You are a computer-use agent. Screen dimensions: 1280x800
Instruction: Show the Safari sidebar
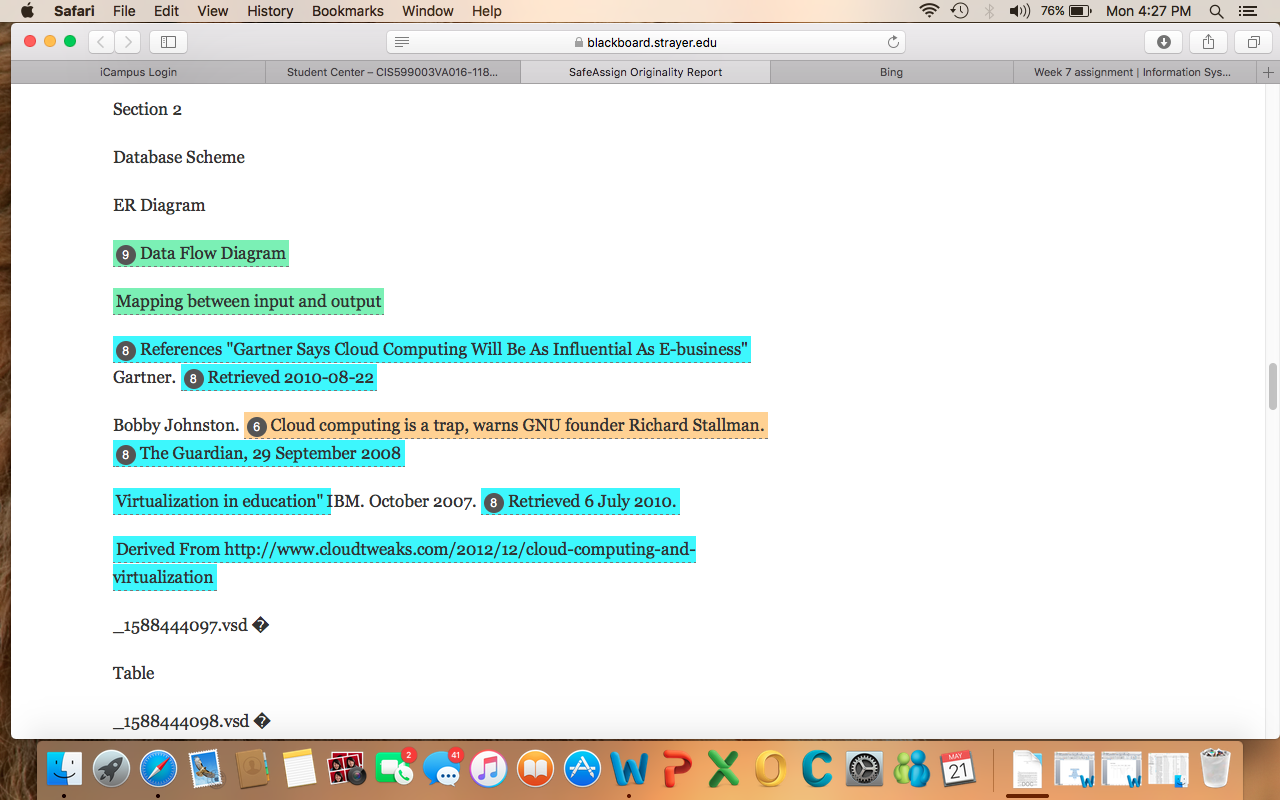pyautogui.click(x=168, y=42)
